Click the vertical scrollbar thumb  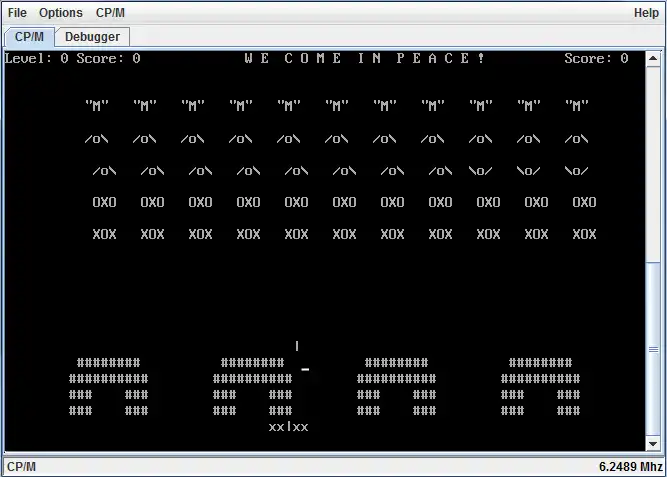653,349
